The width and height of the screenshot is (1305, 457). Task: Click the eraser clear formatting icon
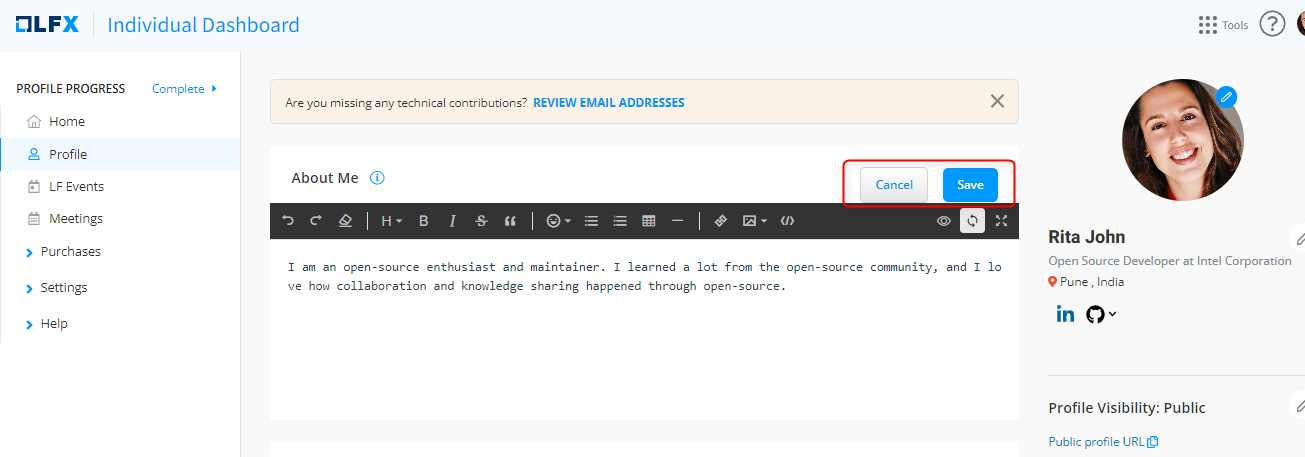click(345, 221)
